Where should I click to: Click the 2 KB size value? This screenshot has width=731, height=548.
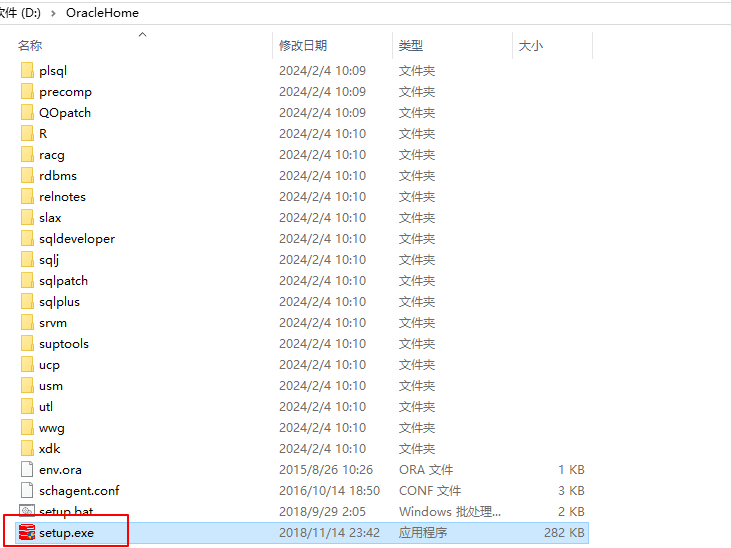coord(571,512)
